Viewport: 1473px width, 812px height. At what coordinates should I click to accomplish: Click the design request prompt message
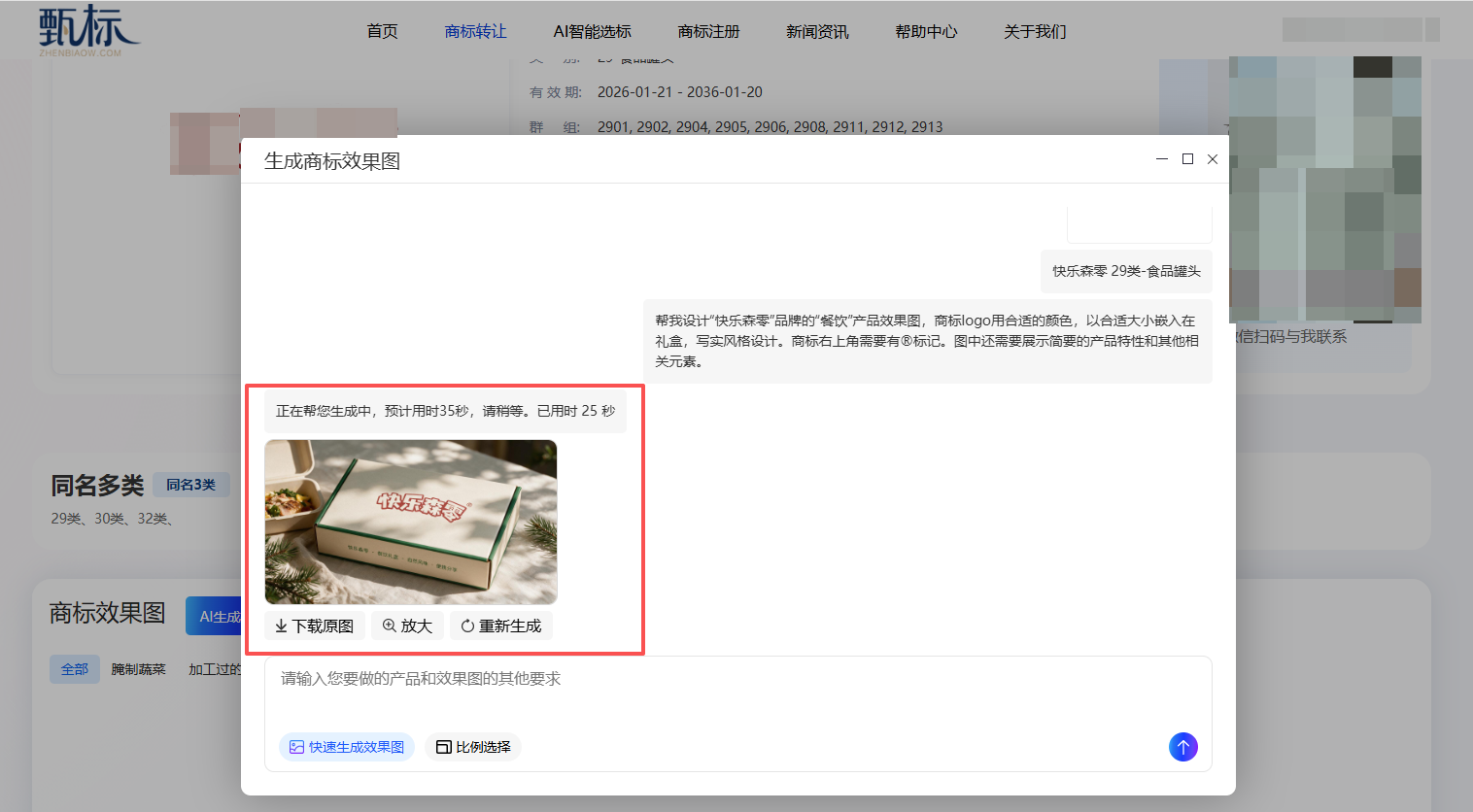[928, 341]
